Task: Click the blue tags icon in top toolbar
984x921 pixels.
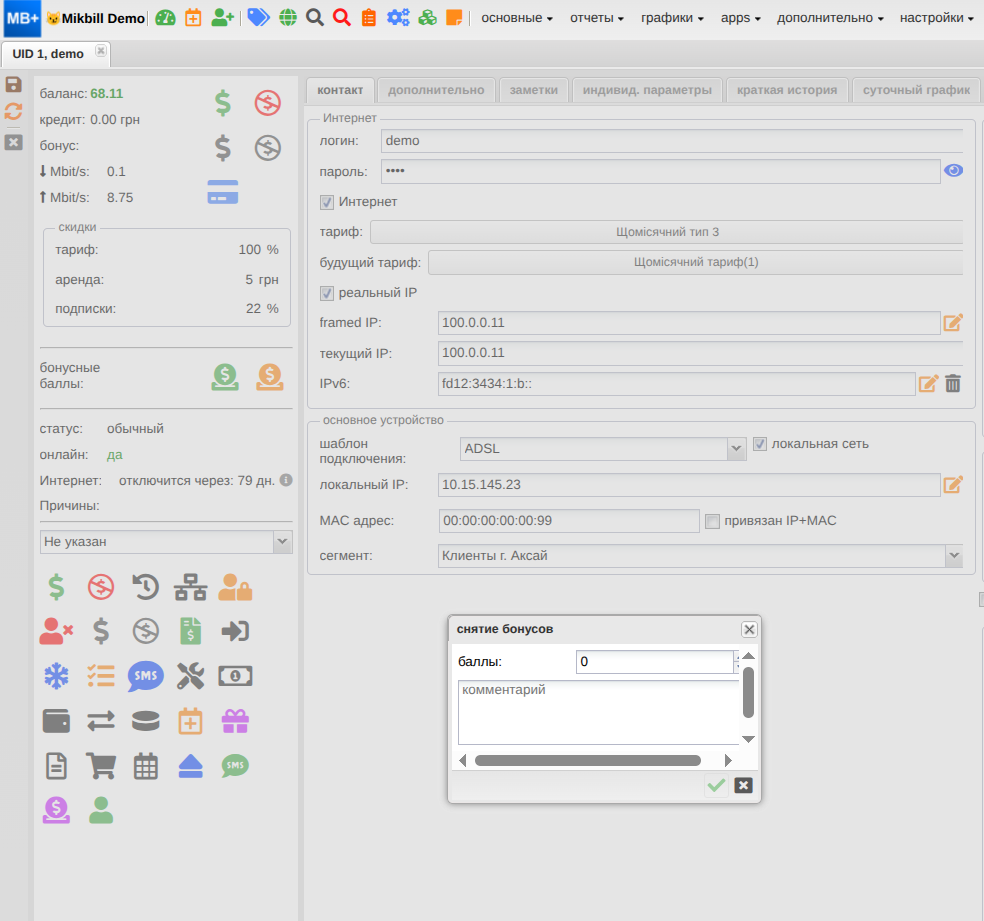Action: tap(259, 18)
